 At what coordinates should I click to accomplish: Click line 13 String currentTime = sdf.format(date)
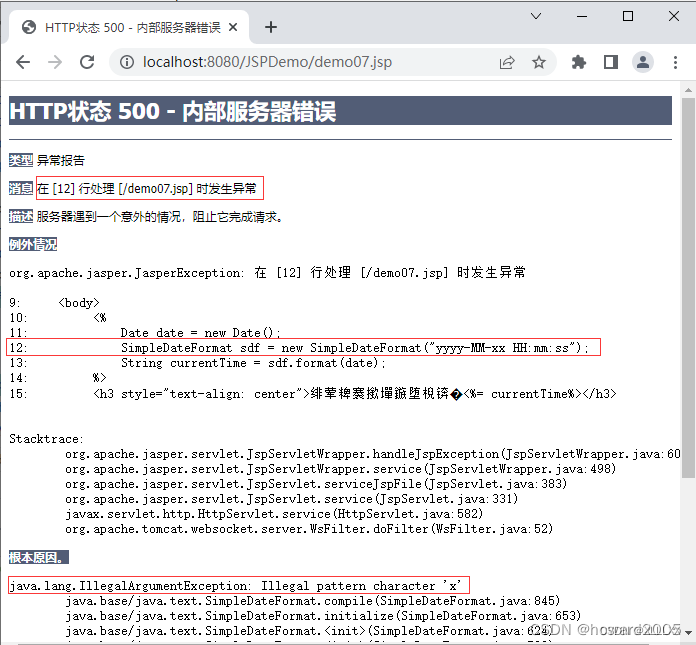[197, 363]
